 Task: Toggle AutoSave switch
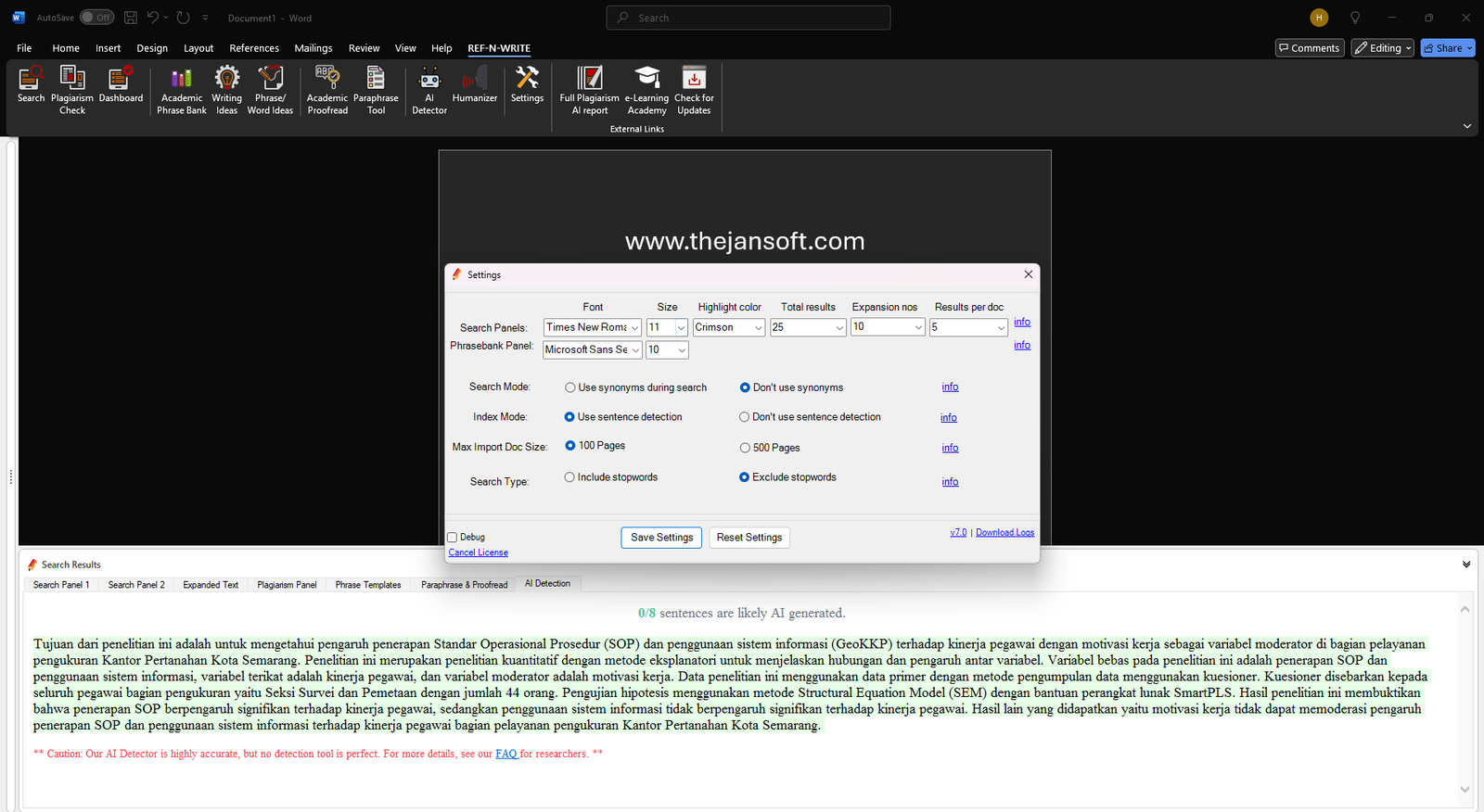pos(96,18)
